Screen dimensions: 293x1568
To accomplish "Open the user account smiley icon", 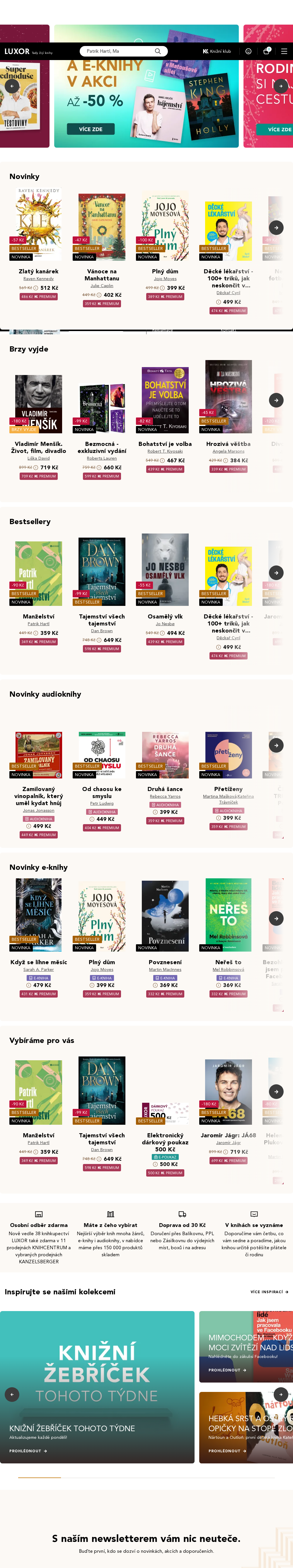I will [x=248, y=52].
